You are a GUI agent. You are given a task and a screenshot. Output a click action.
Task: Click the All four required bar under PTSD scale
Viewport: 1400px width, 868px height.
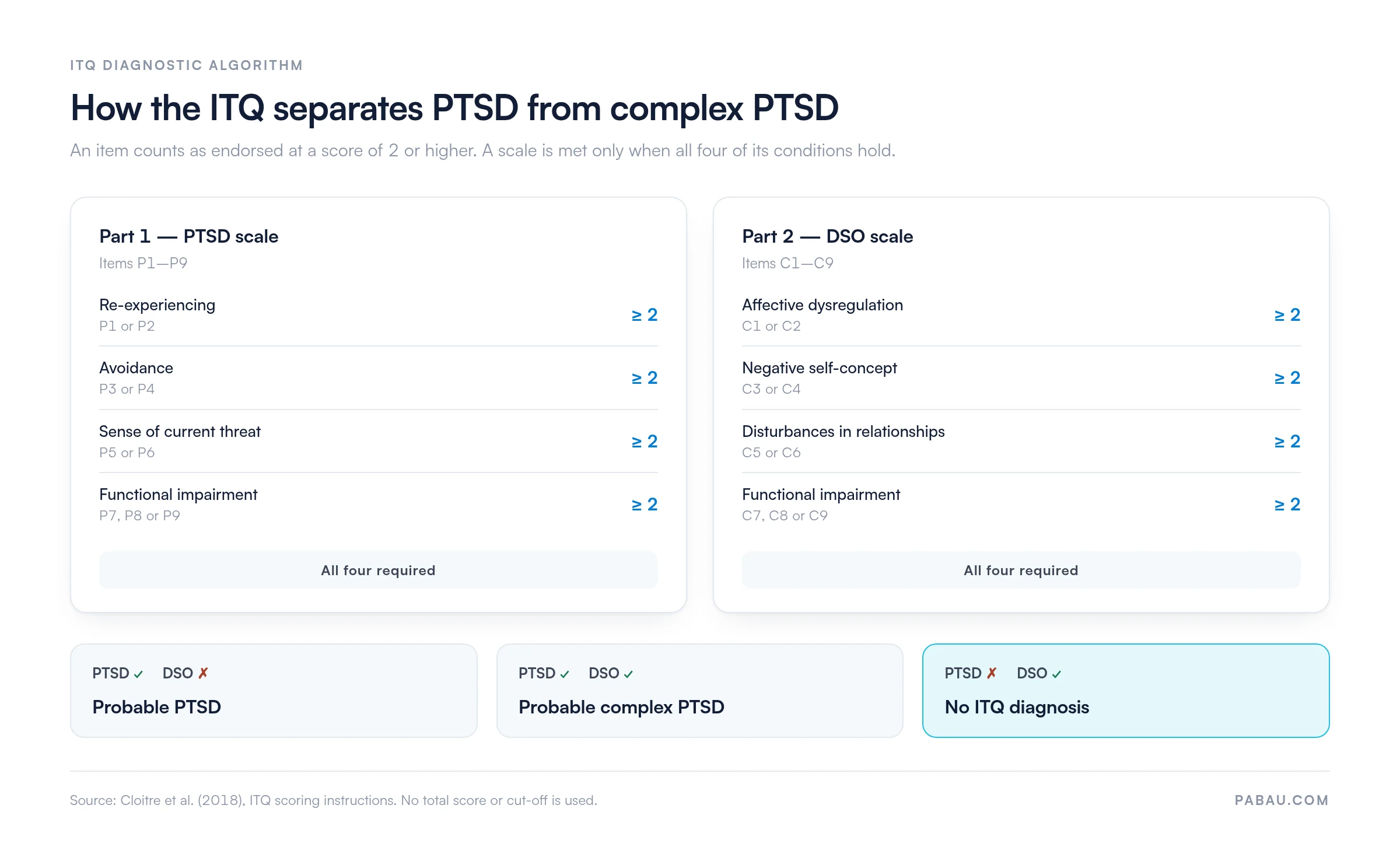pyautogui.click(x=379, y=570)
